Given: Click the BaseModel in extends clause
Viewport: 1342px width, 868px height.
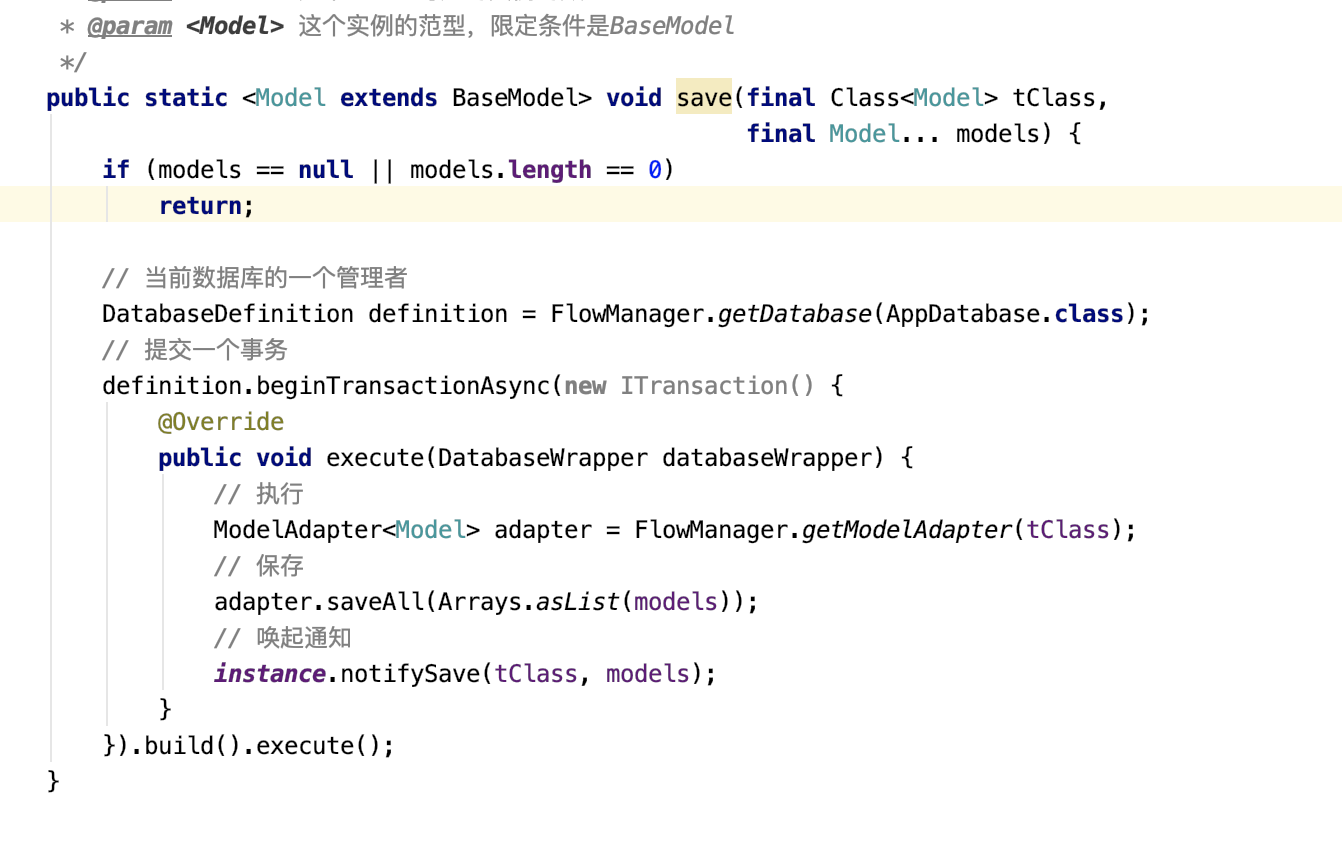Looking at the screenshot, I should pos(515,98).
